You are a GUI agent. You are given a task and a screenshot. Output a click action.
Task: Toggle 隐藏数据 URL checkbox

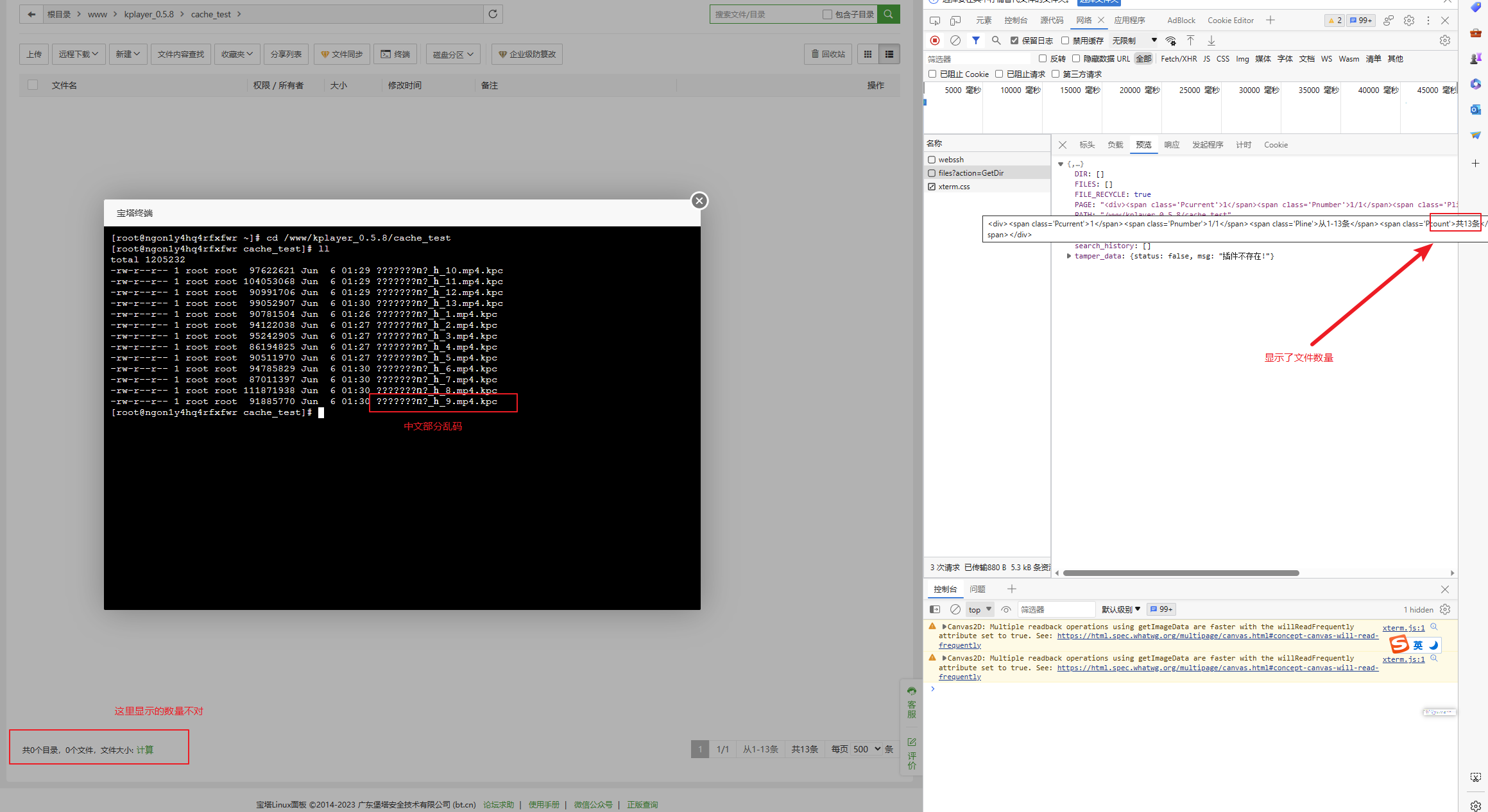point(1076,58)
